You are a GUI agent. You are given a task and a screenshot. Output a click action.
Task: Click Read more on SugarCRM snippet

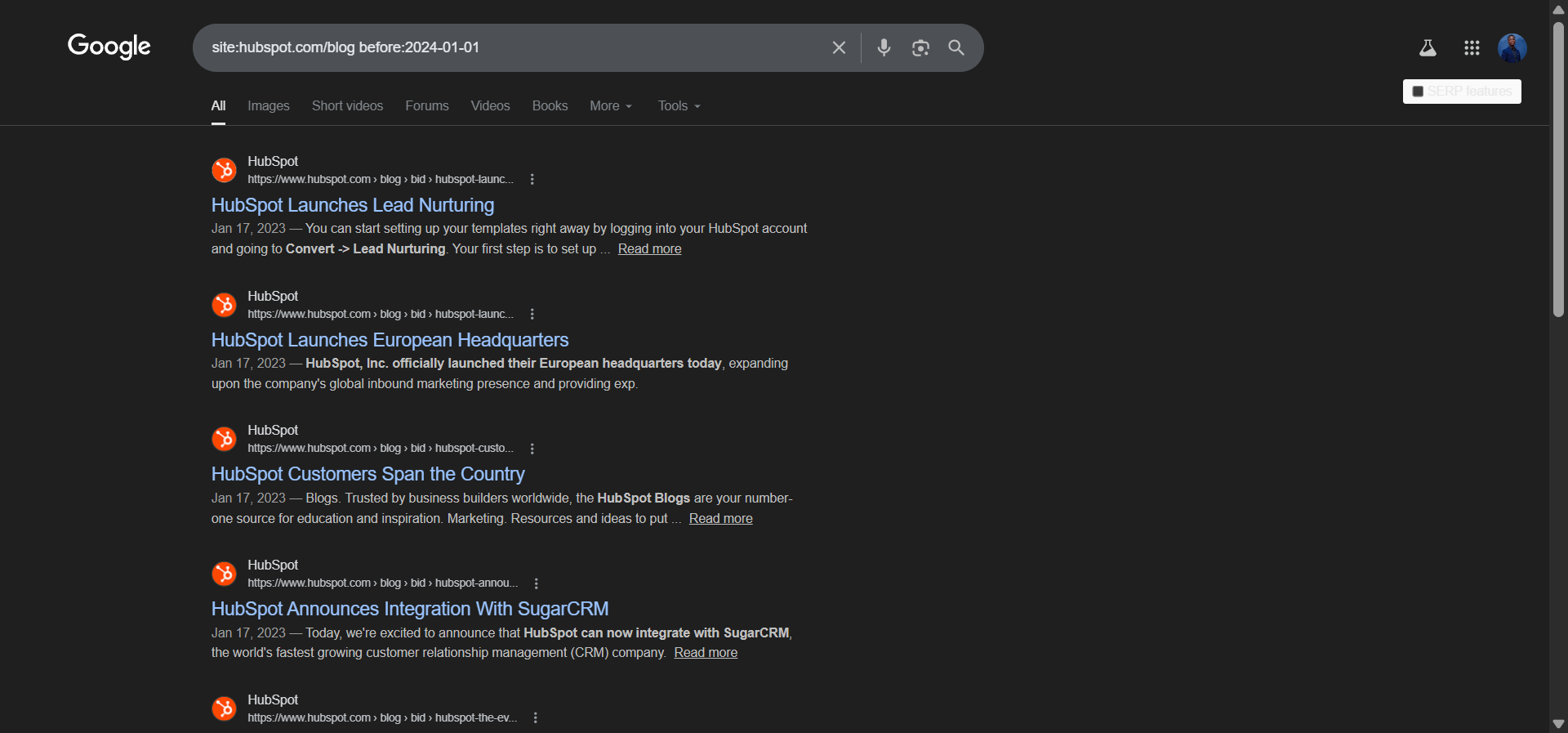pyautogui.click(x=706, y=653)
